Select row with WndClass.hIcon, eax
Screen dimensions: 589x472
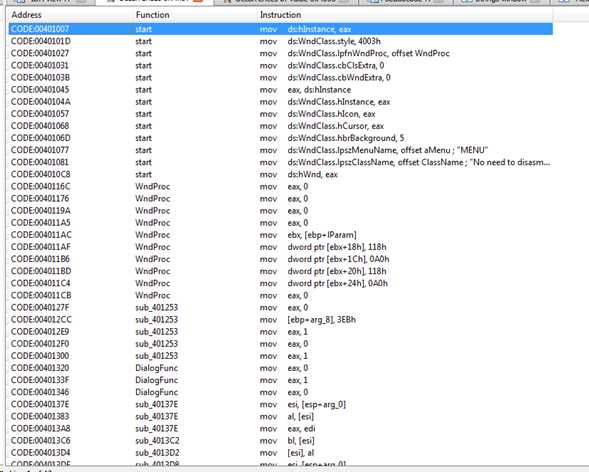click(x=280, y=114)
